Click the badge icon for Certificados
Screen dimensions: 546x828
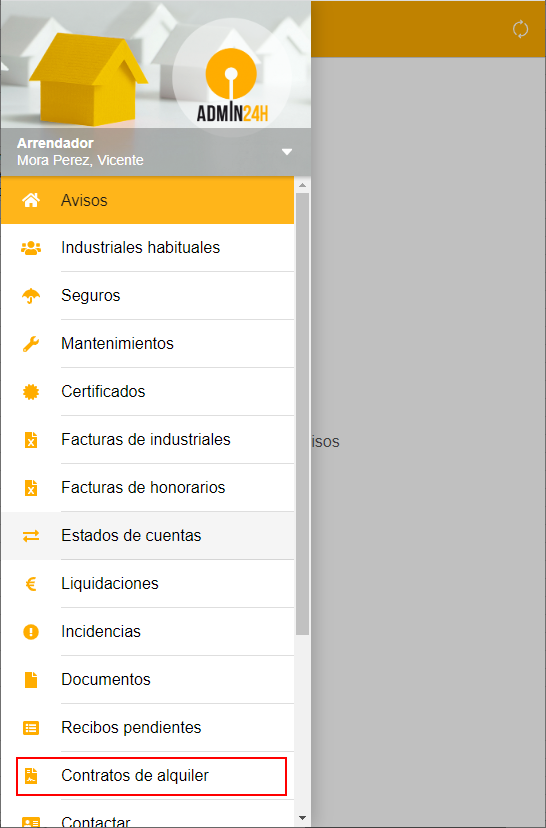click(x=31, y=392)
